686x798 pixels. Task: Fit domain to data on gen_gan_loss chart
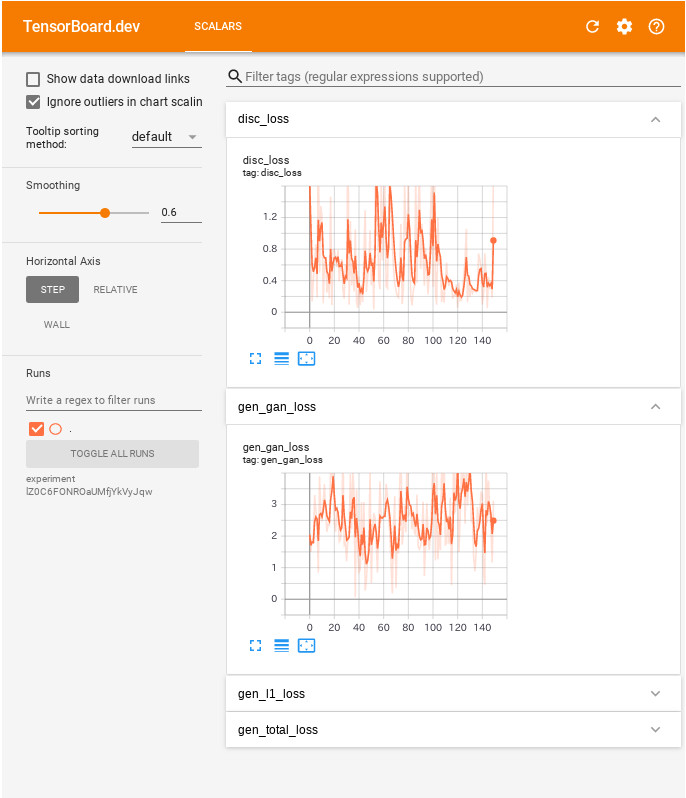[306, 646]
